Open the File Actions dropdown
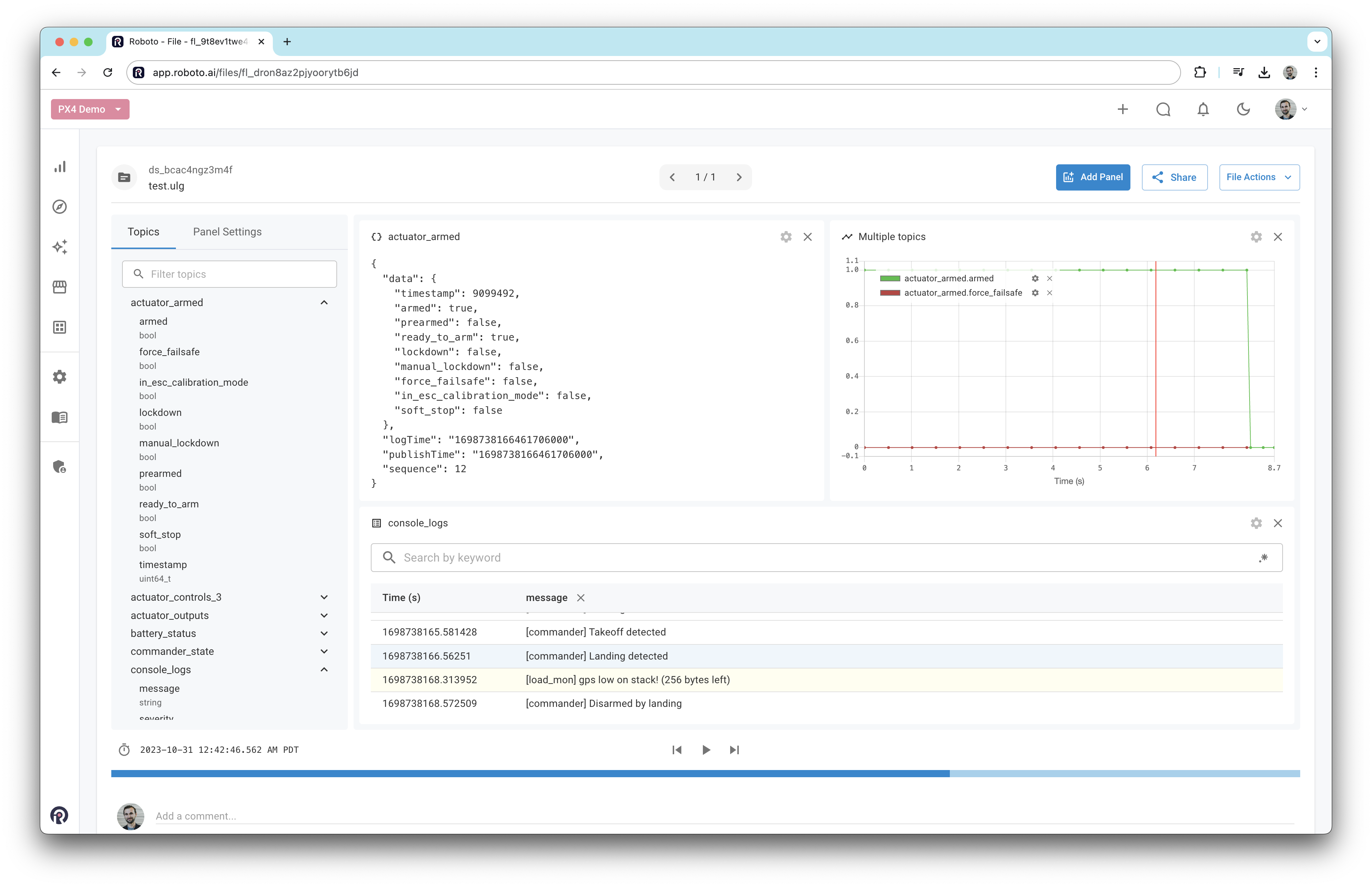Viewport: 1372px width, 887px height. pyautogui.click(x=1259, y=177)
